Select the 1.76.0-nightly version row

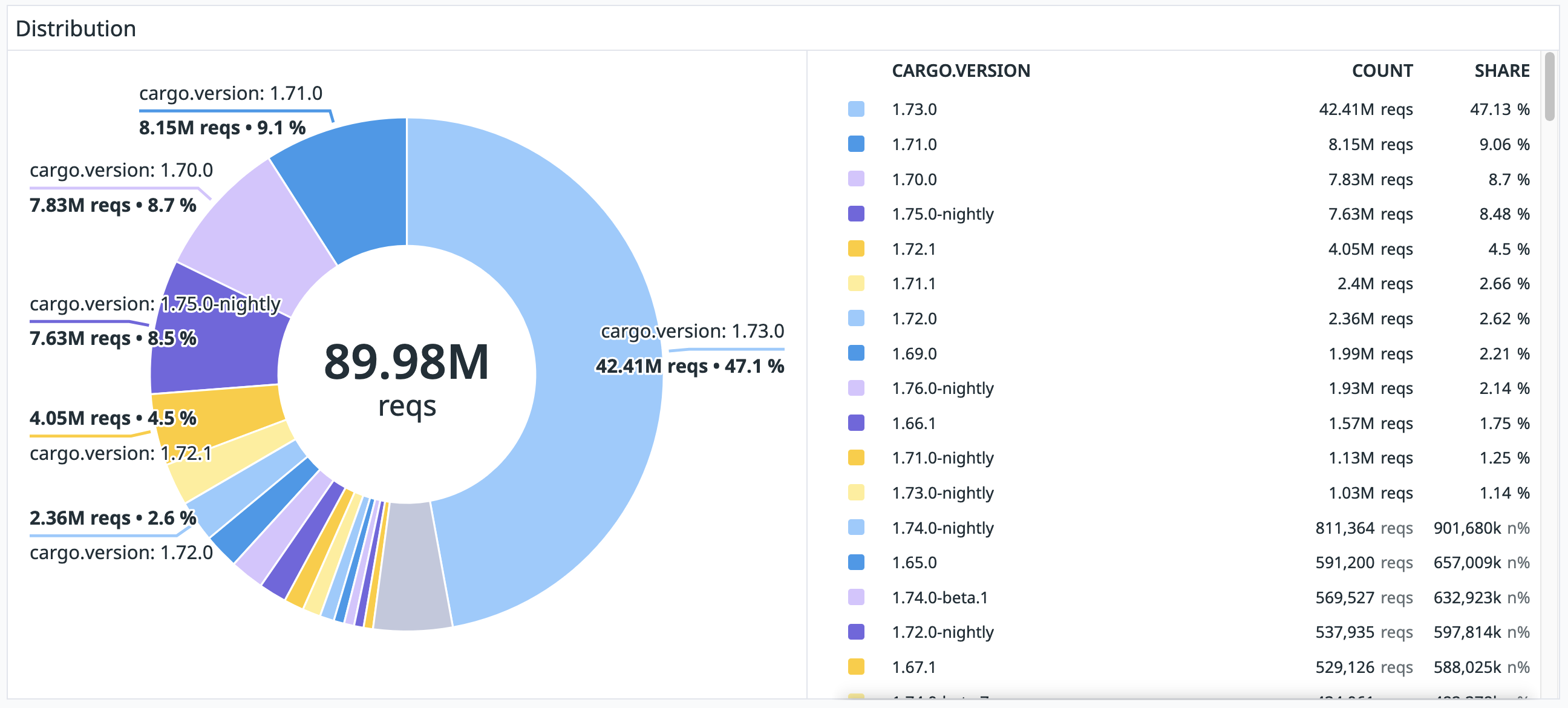tap(942, 388)
